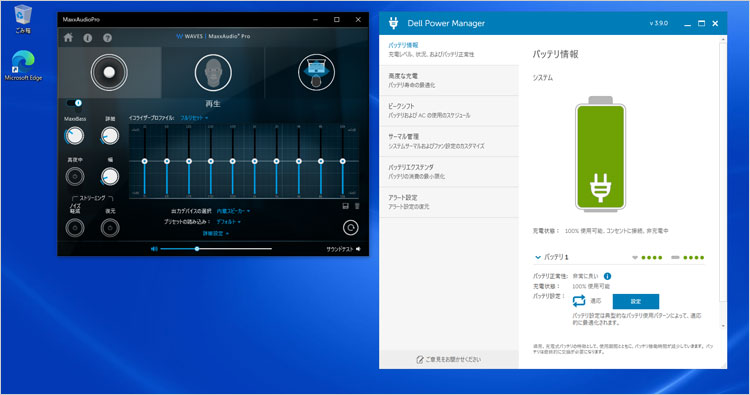The image size is (750, 395).
Task: Click the v3.9.0 version text
Action: pos(659,23)
